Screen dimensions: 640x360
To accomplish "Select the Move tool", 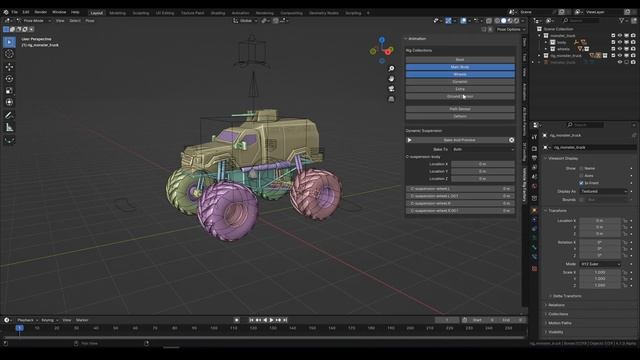I will 9,67.
